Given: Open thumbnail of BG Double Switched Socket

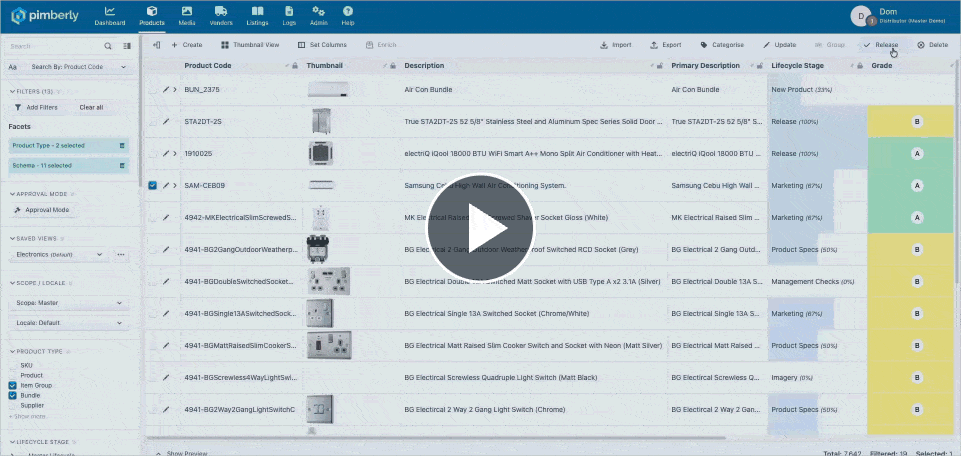Looking at the screenshot, I should (329, 281).
